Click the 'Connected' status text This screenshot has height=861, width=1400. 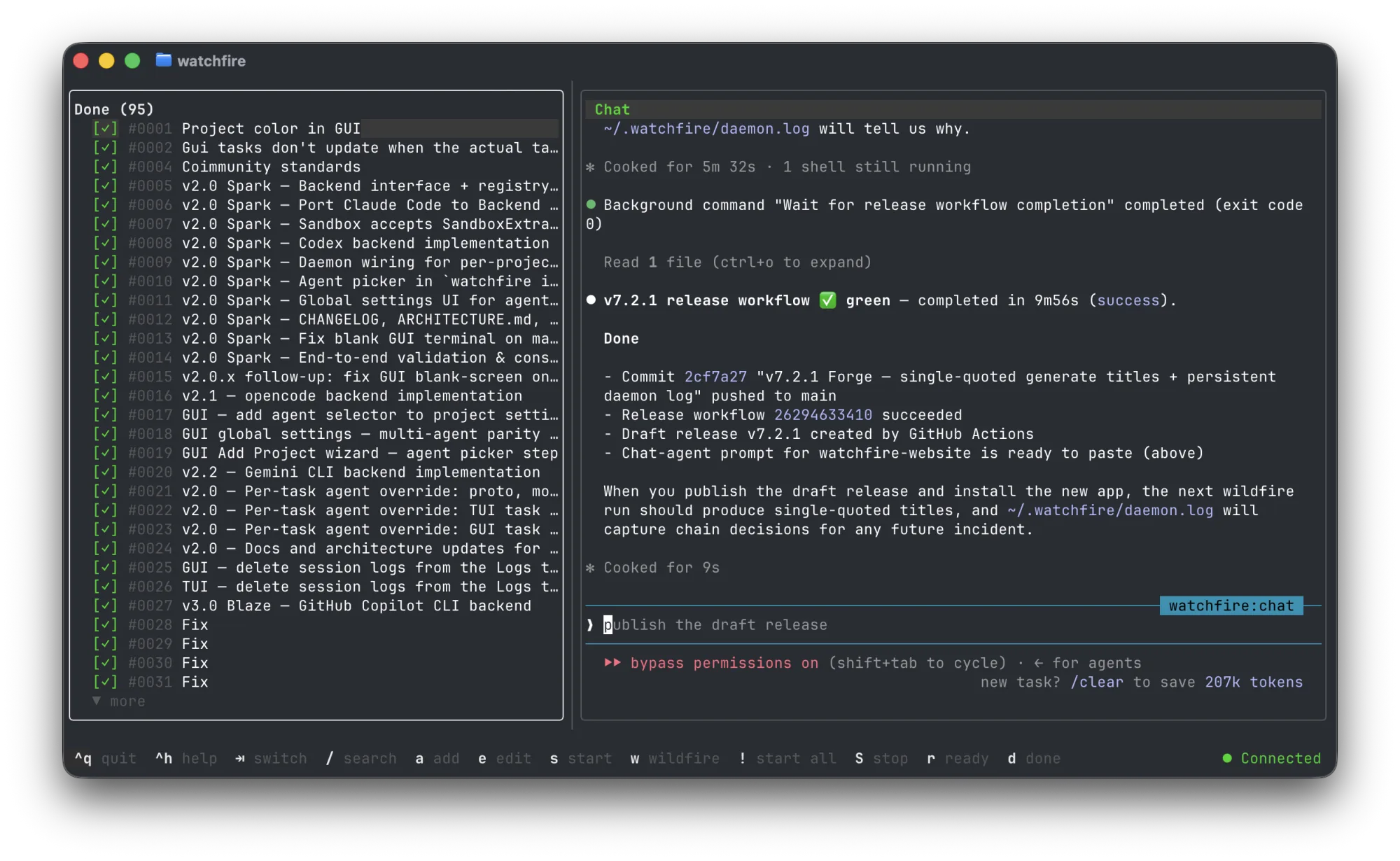coord(1280,758)
